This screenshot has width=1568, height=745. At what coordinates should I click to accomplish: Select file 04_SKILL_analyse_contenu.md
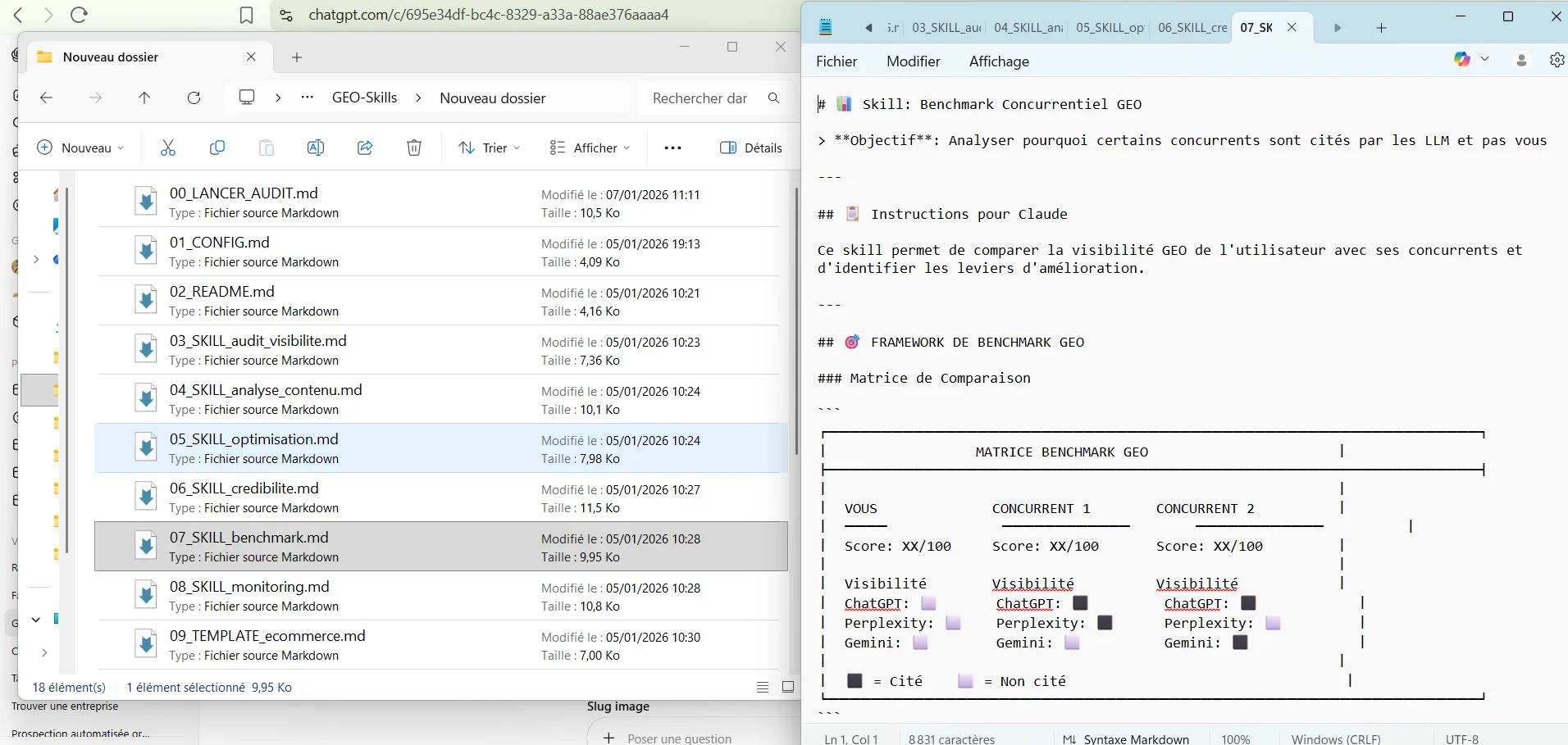[441, 399]
